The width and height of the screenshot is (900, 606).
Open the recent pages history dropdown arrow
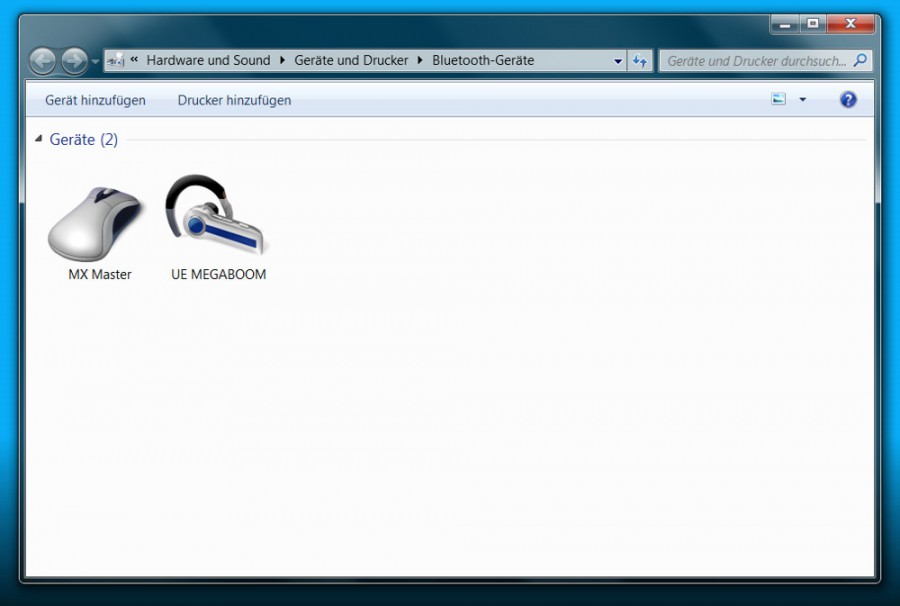coord(95,61)
